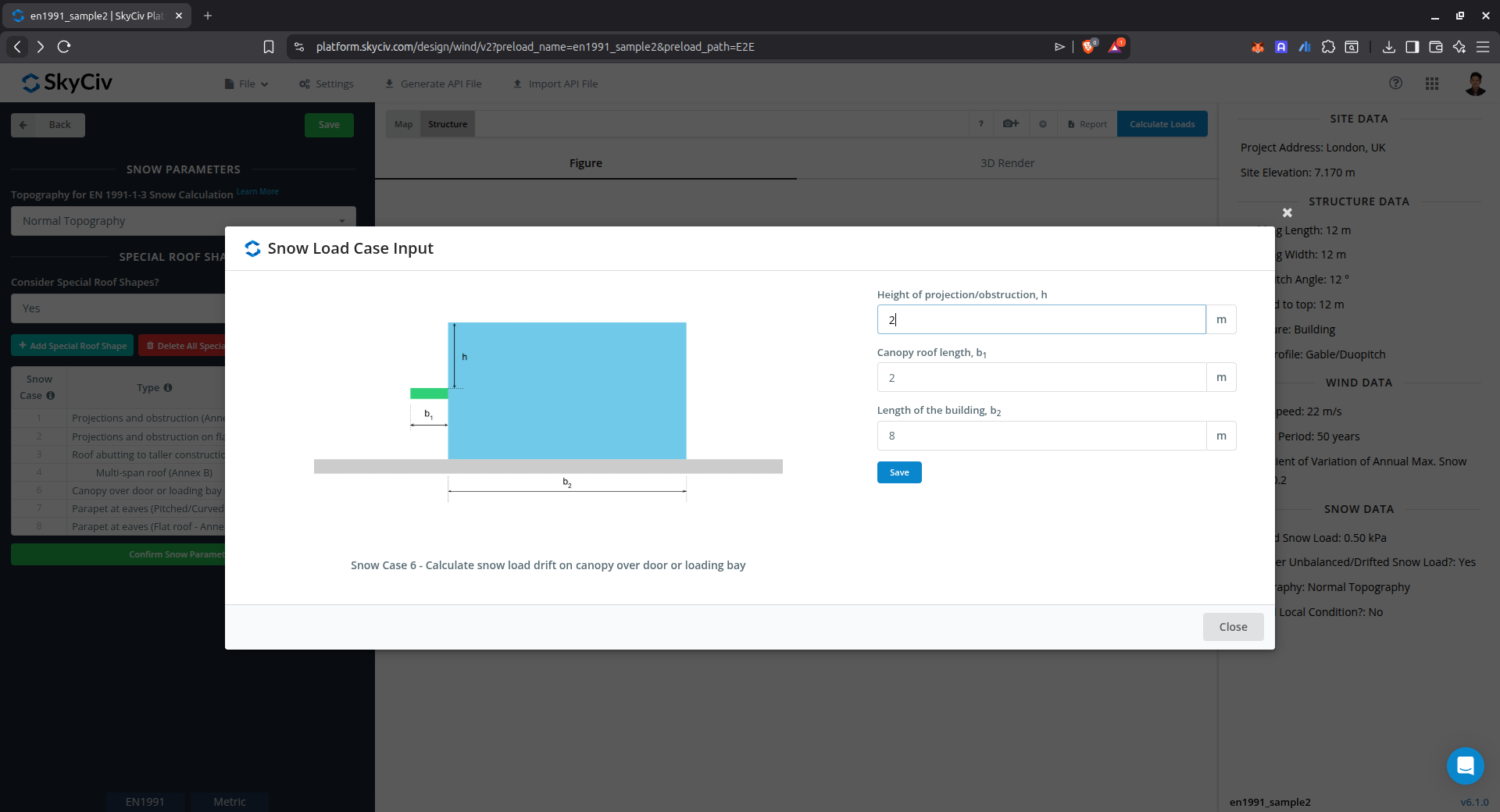The height and width of the screenshot is (812, 1500).
Task: Click the URL in the address bar
Action: tap(534, 47)
